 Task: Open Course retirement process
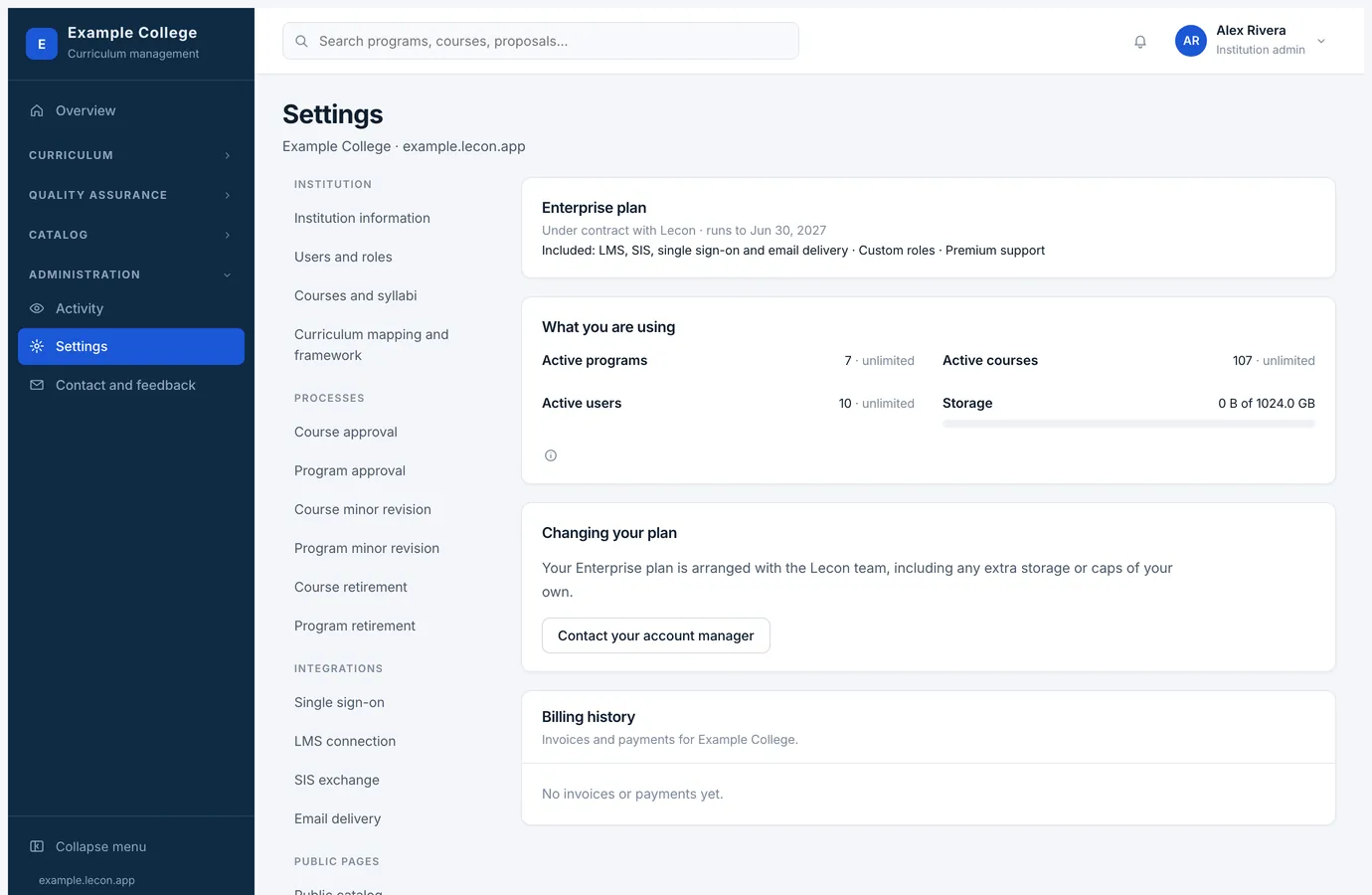tap(351, 587)
